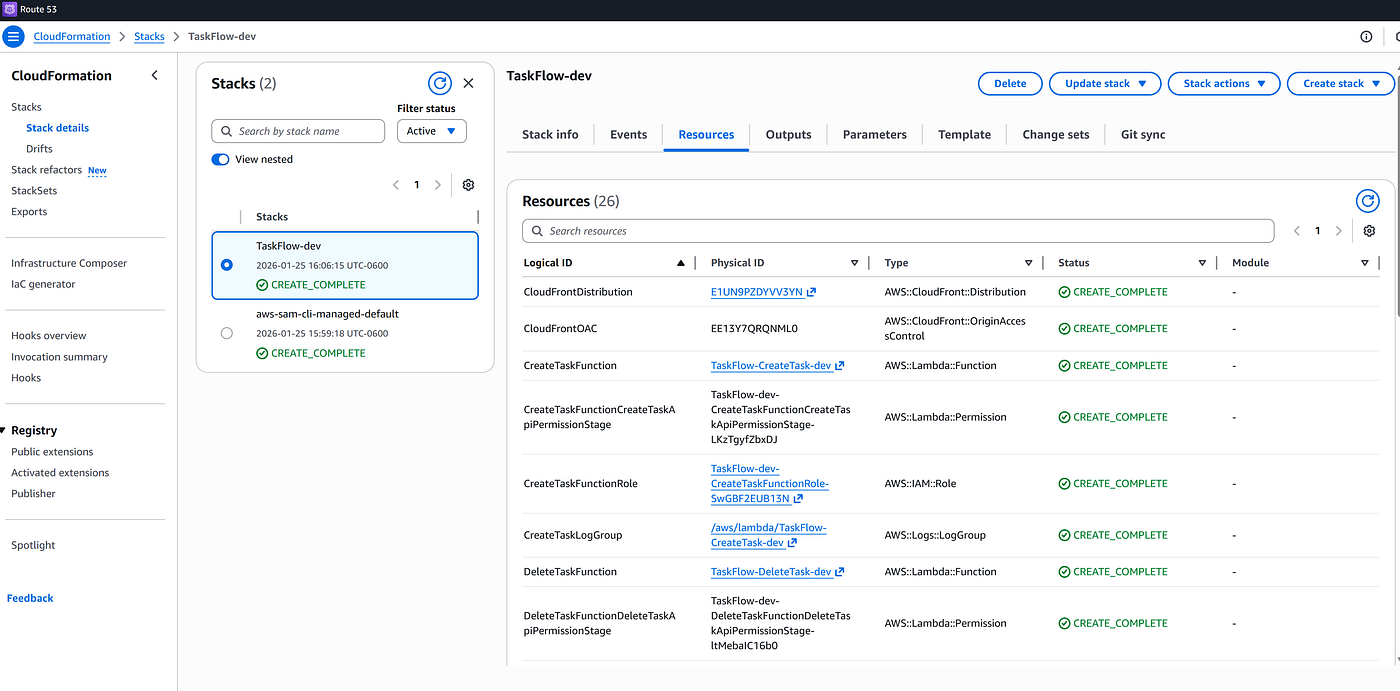Open the Filter status Active dropdown
Screen dimensions: 1400x691
pos(431,131)
